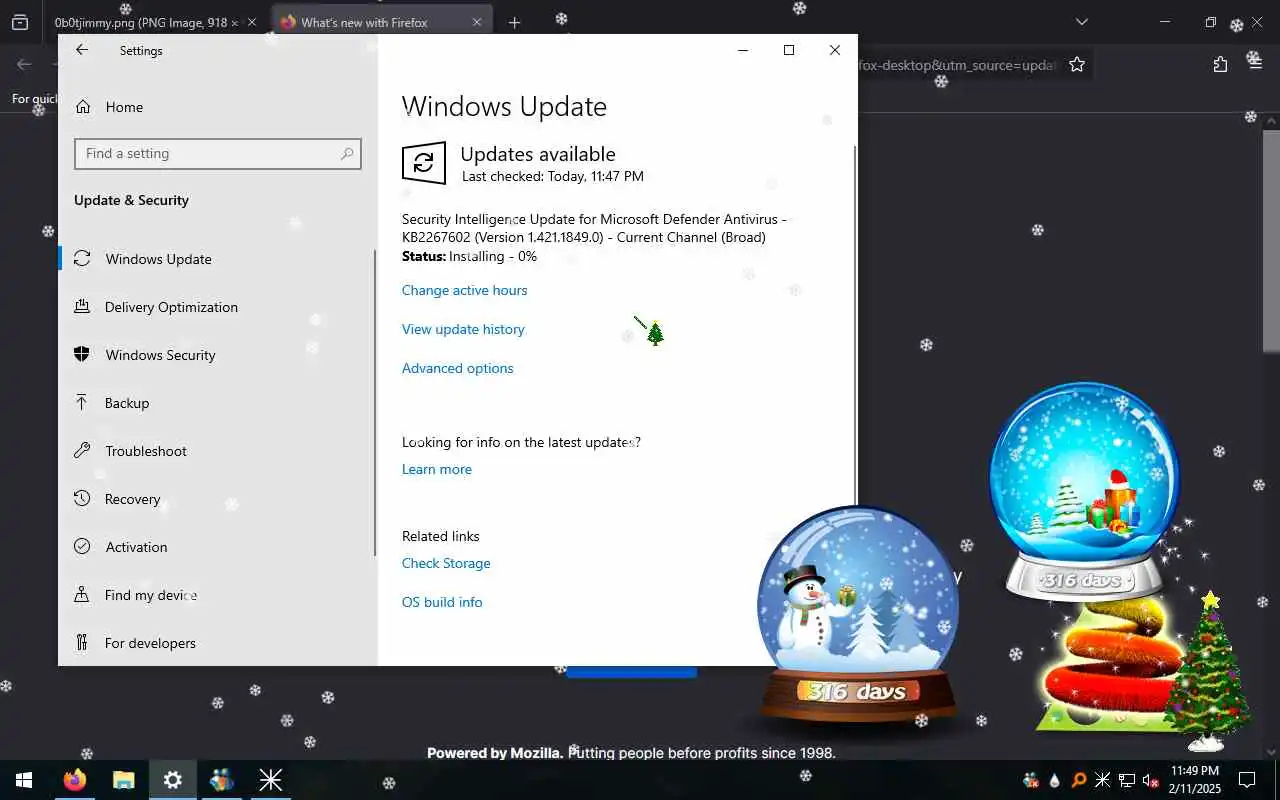
Task: Click Firefox back navigation arrow
Action: (24, 64)
